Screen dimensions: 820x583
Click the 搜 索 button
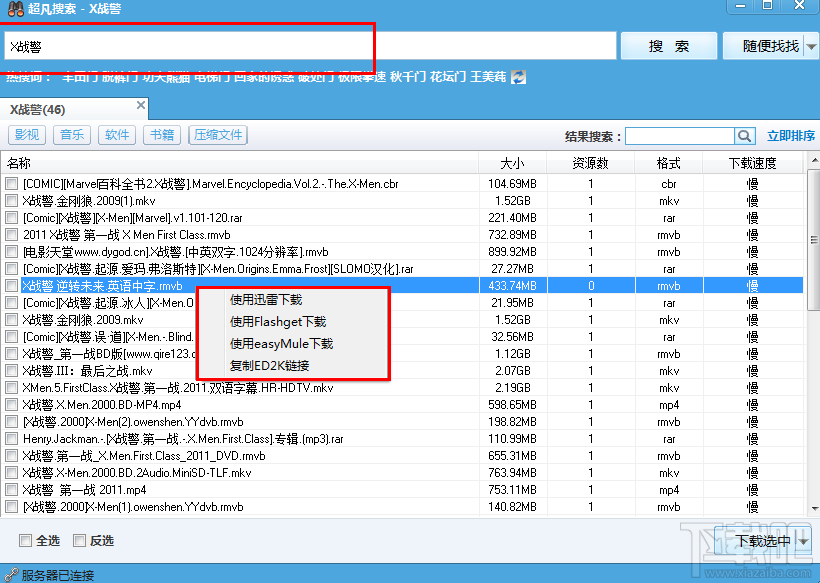[668, 46]
